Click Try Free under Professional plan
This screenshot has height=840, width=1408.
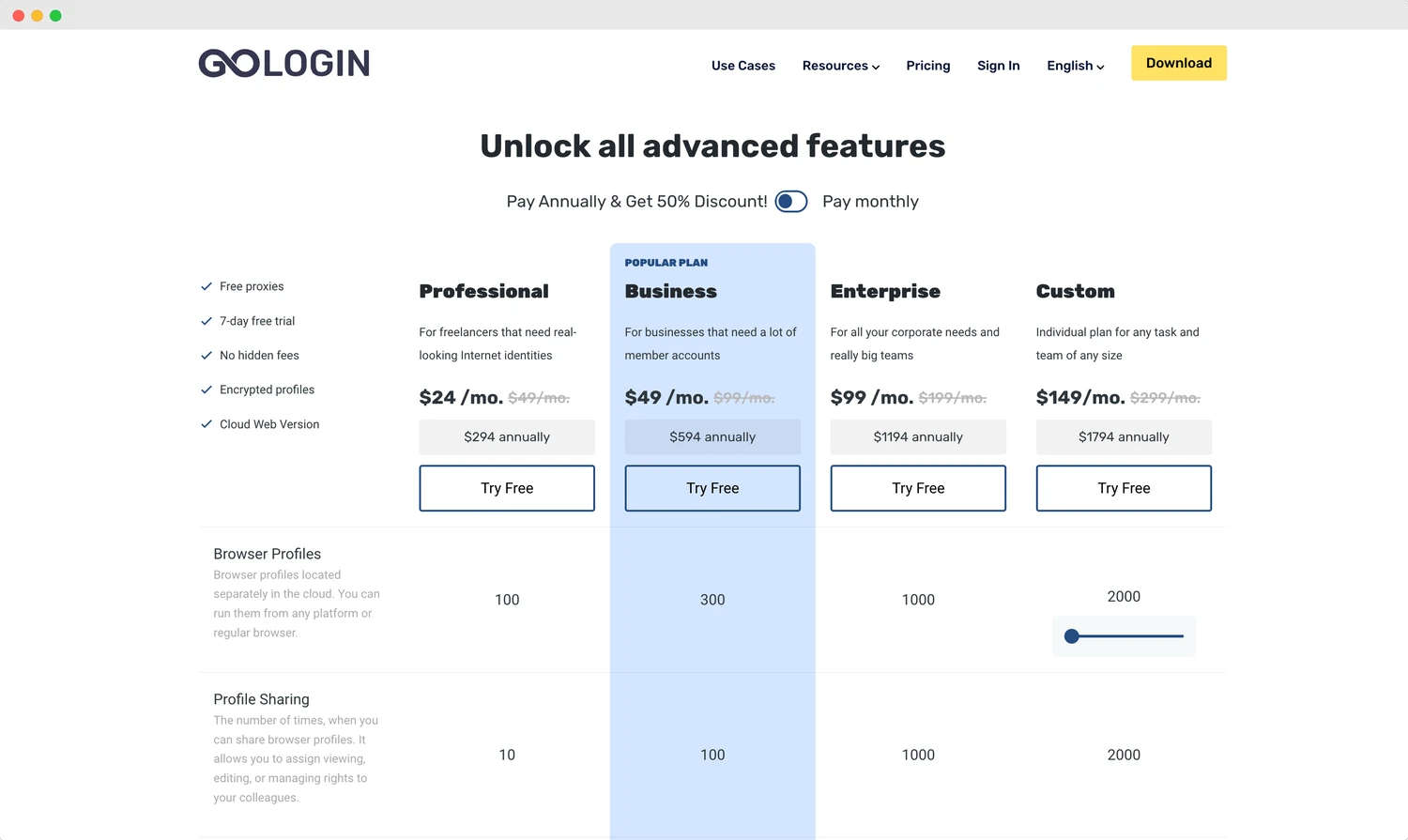click(507, 488)
